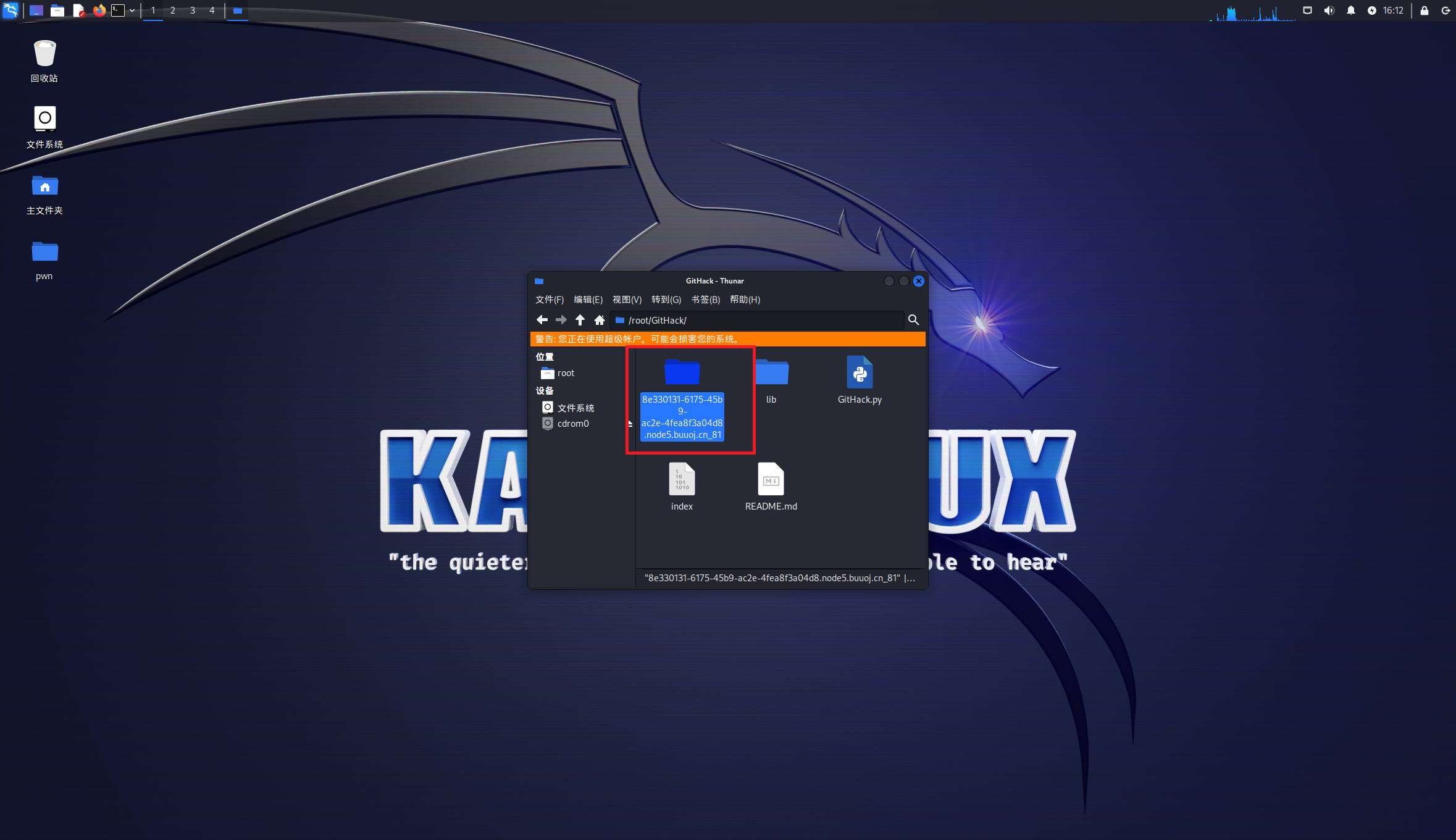Open the 视图(V) menu
Screen dimensions: 1456x840
[627, 300]
